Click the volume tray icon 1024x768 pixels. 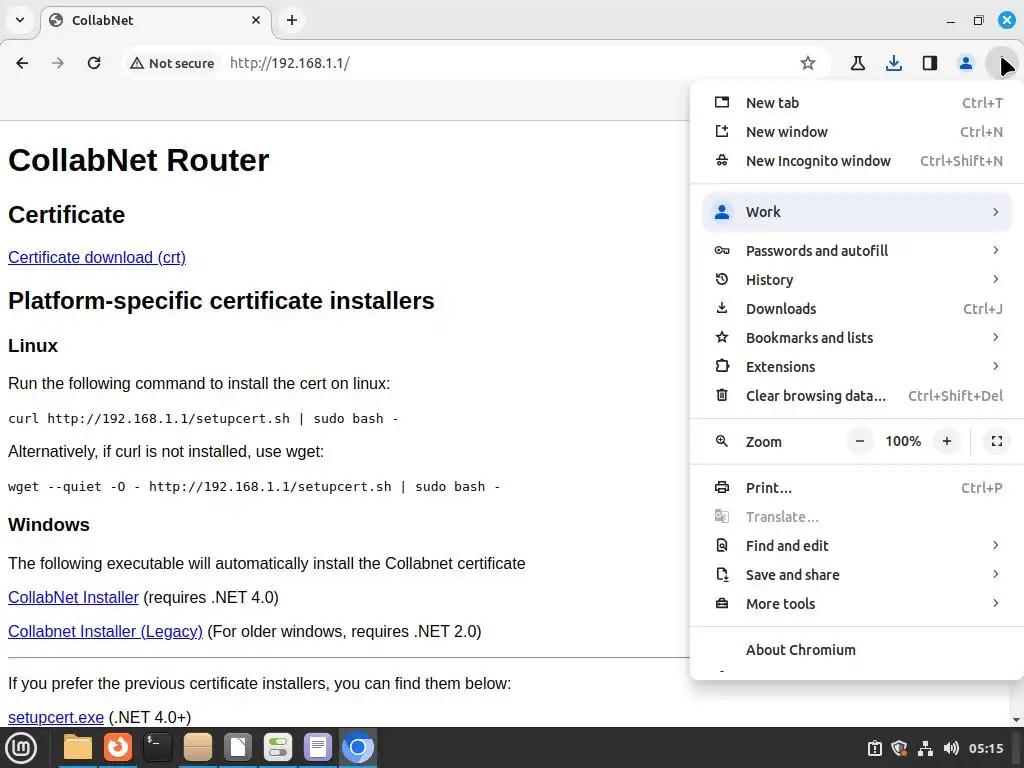point(951,748)
